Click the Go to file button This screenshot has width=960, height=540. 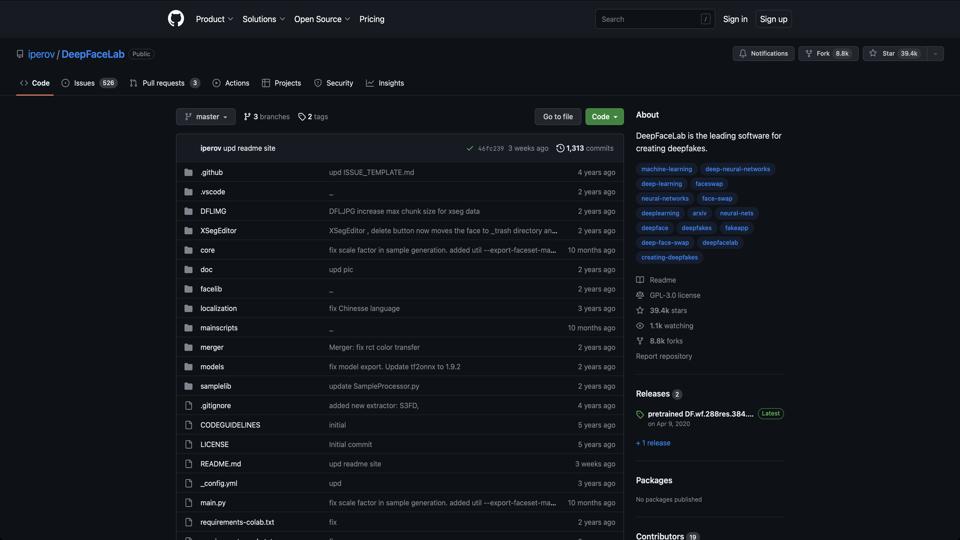(x=557, y=117)
